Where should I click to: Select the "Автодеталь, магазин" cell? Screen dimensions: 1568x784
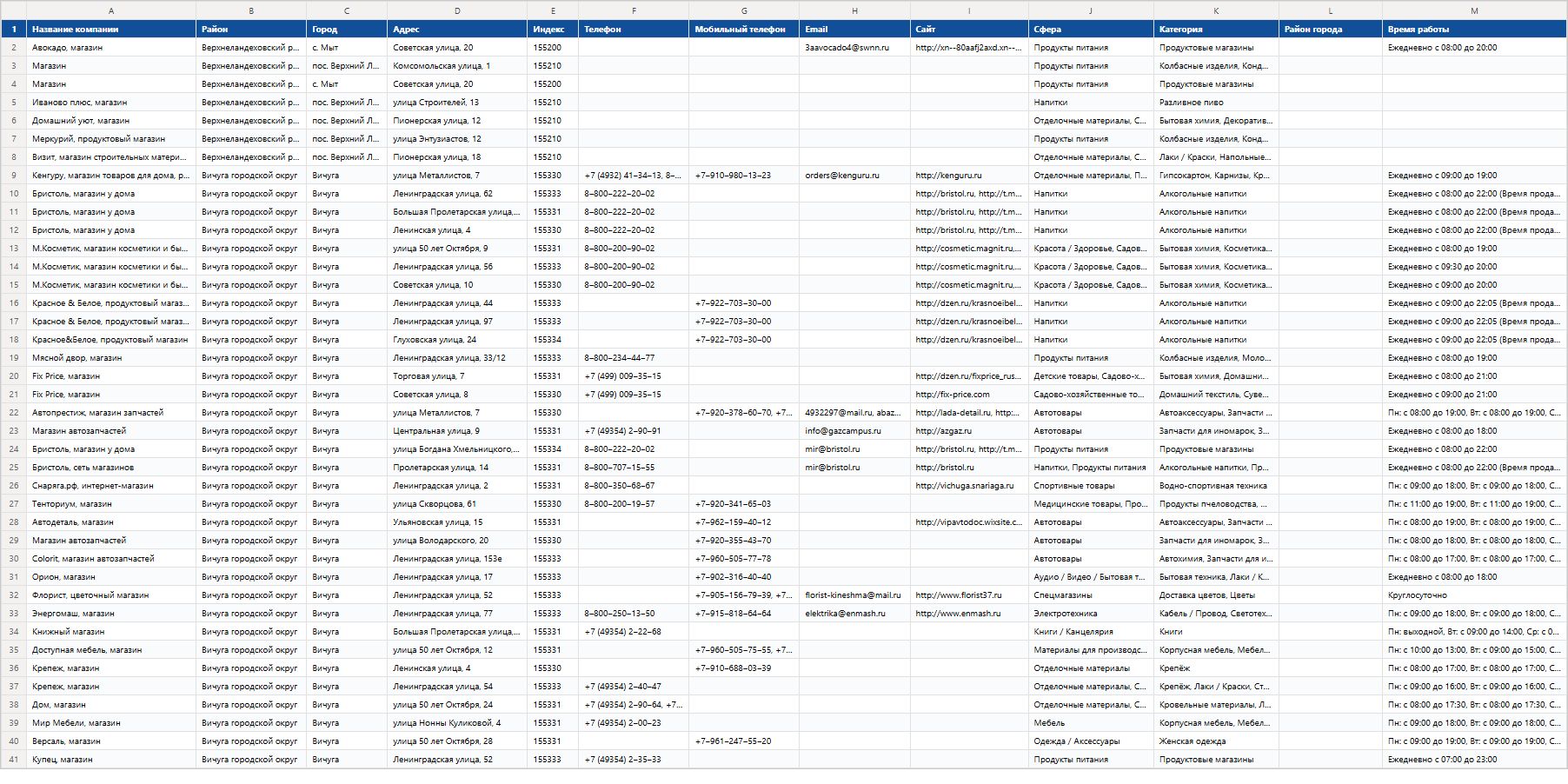111,522
